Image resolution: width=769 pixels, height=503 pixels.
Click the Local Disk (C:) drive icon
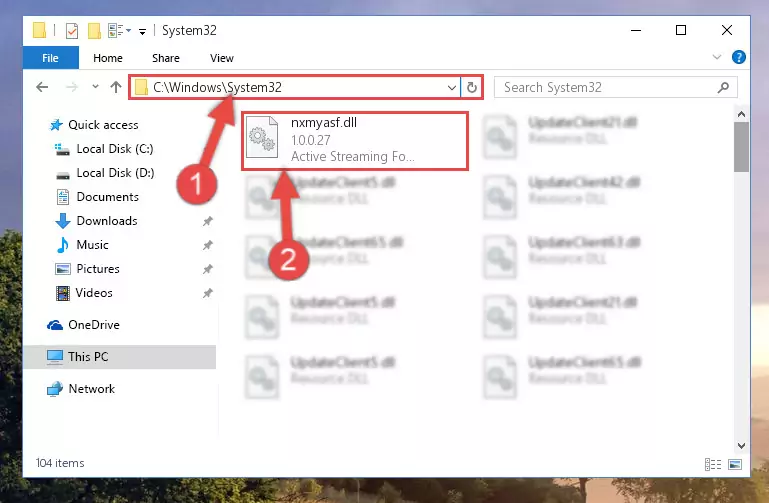pos(62,150)
